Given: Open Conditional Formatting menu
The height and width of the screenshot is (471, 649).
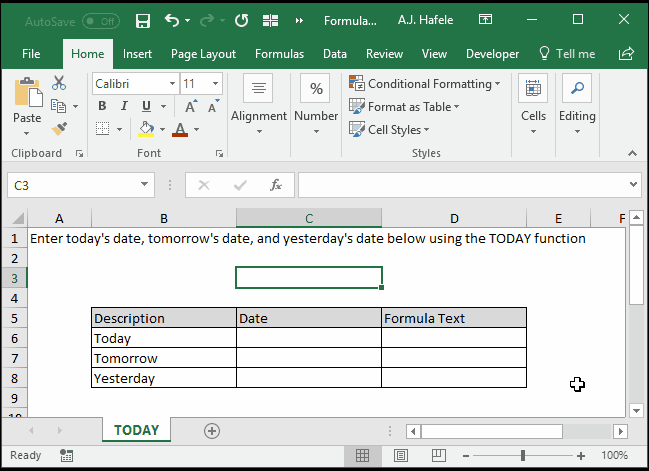Looking at the screenshot, I should click(424, 84).
